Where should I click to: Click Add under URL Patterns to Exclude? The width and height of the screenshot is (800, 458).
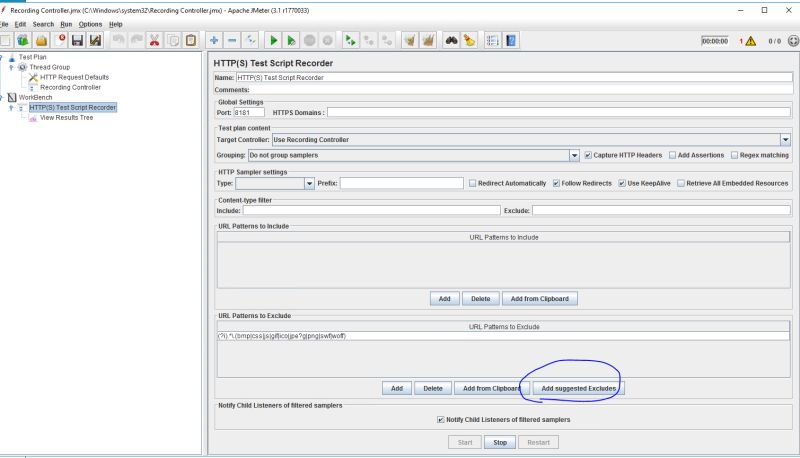[x=397, y=389]
